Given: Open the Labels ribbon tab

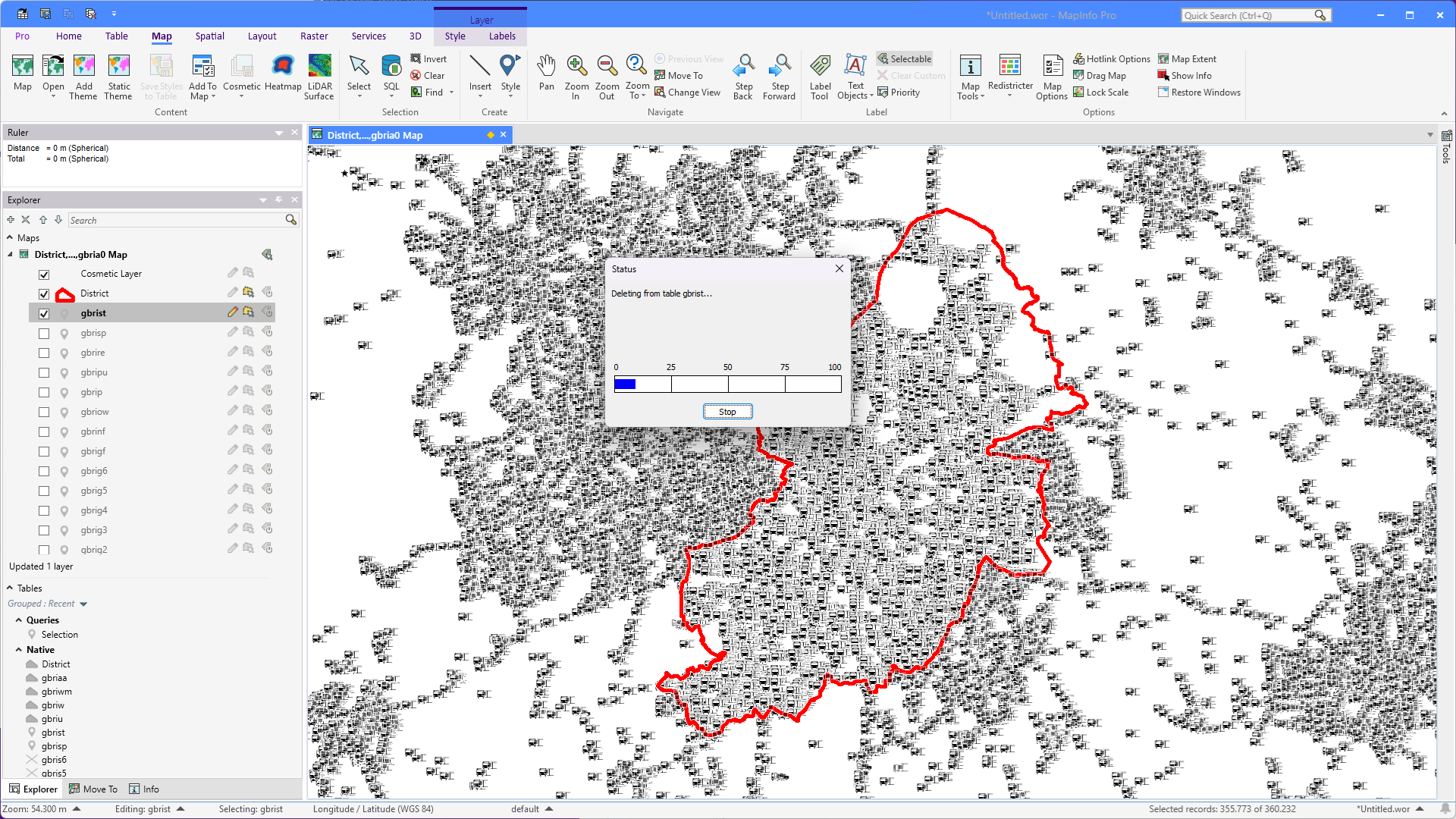Looking at the screenshot, I should [502, 36].
